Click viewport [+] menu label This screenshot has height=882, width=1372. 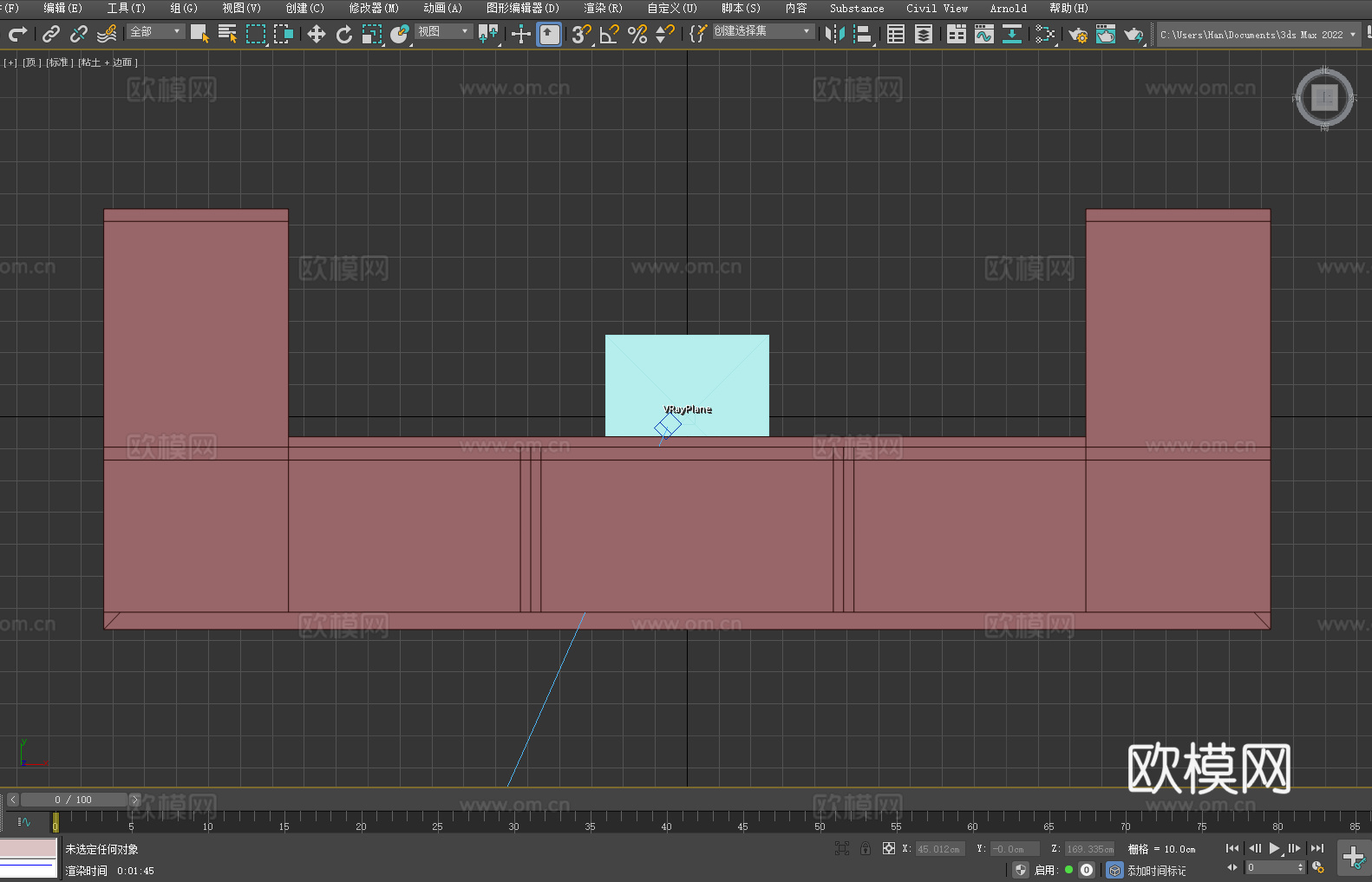click(x=10, y=62)
